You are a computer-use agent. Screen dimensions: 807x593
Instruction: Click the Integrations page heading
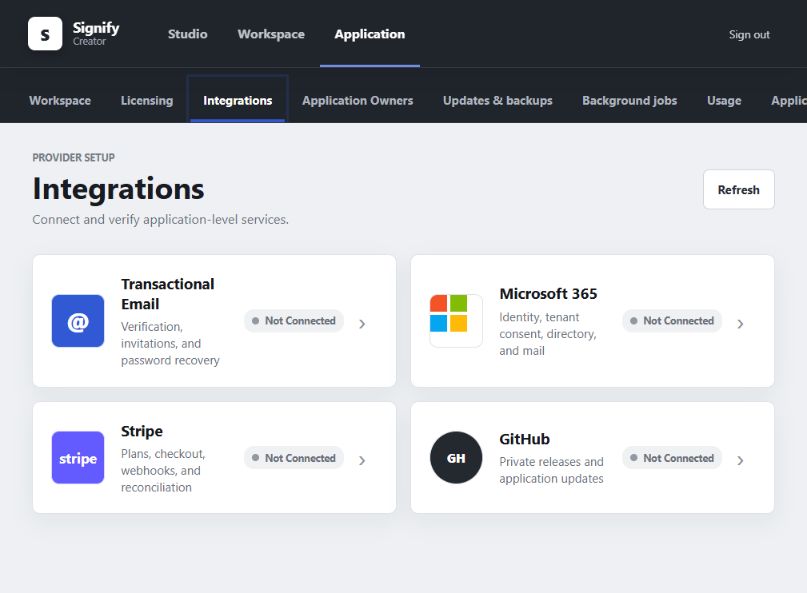pyautogui.click(x=118, y=188)
